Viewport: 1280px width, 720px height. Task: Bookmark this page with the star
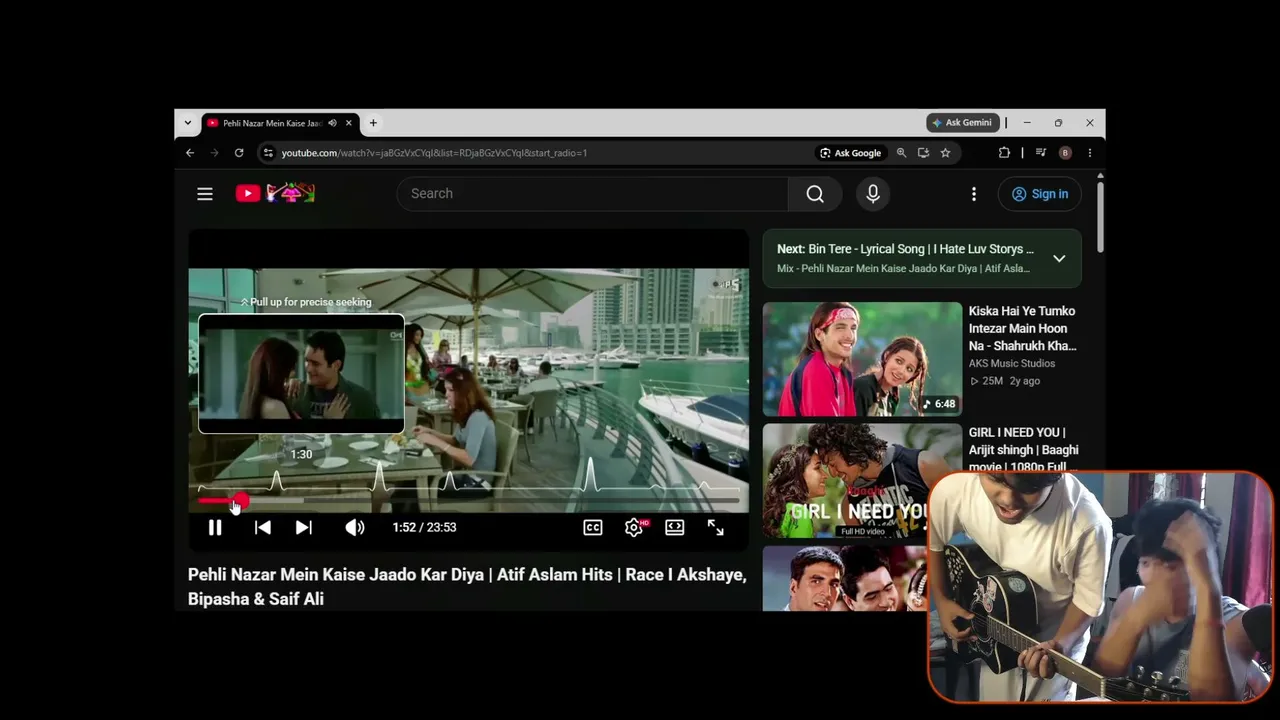pyautogui.click(x=945, y=153)
